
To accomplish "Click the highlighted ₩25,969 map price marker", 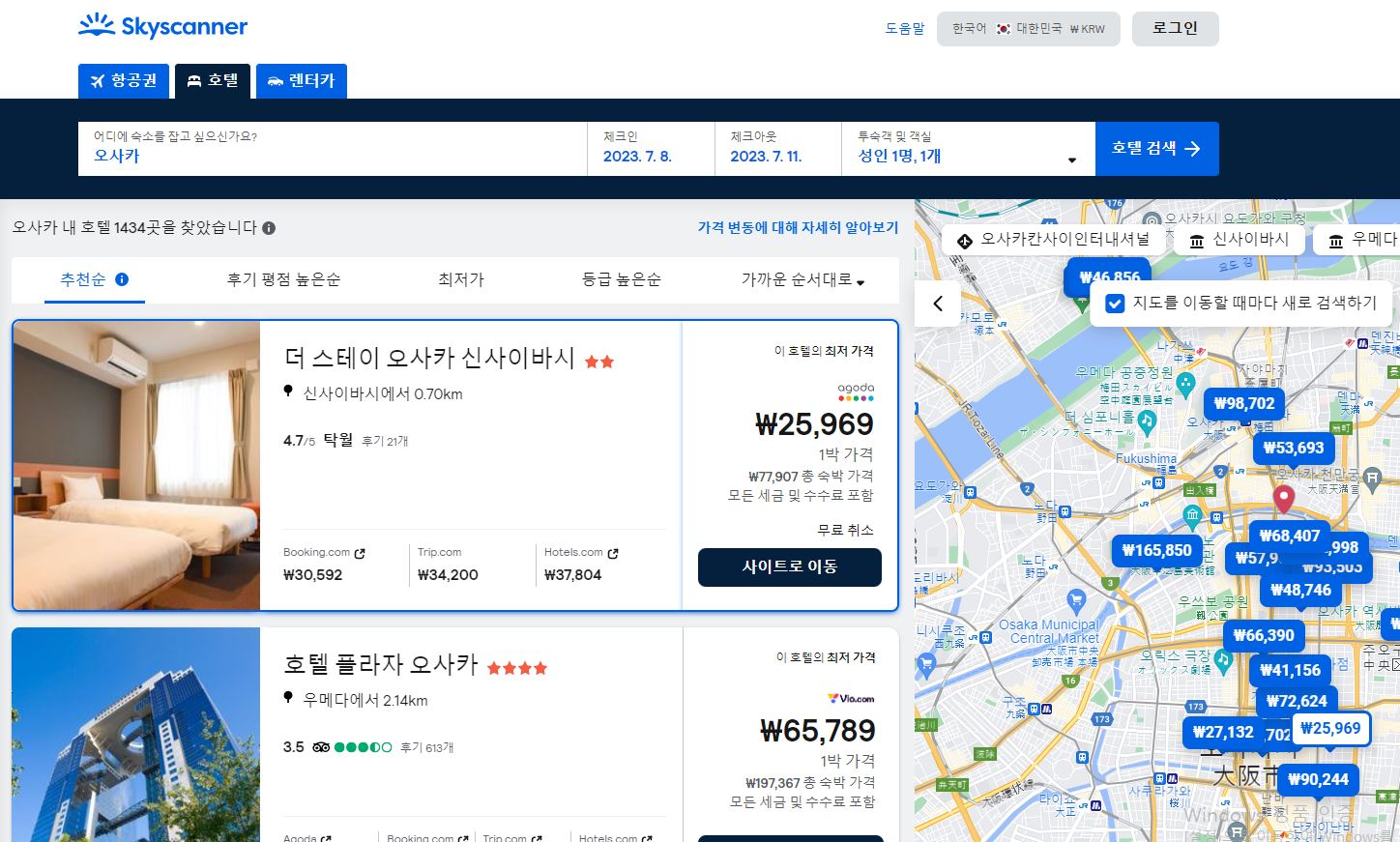I will click(1330, 728).
